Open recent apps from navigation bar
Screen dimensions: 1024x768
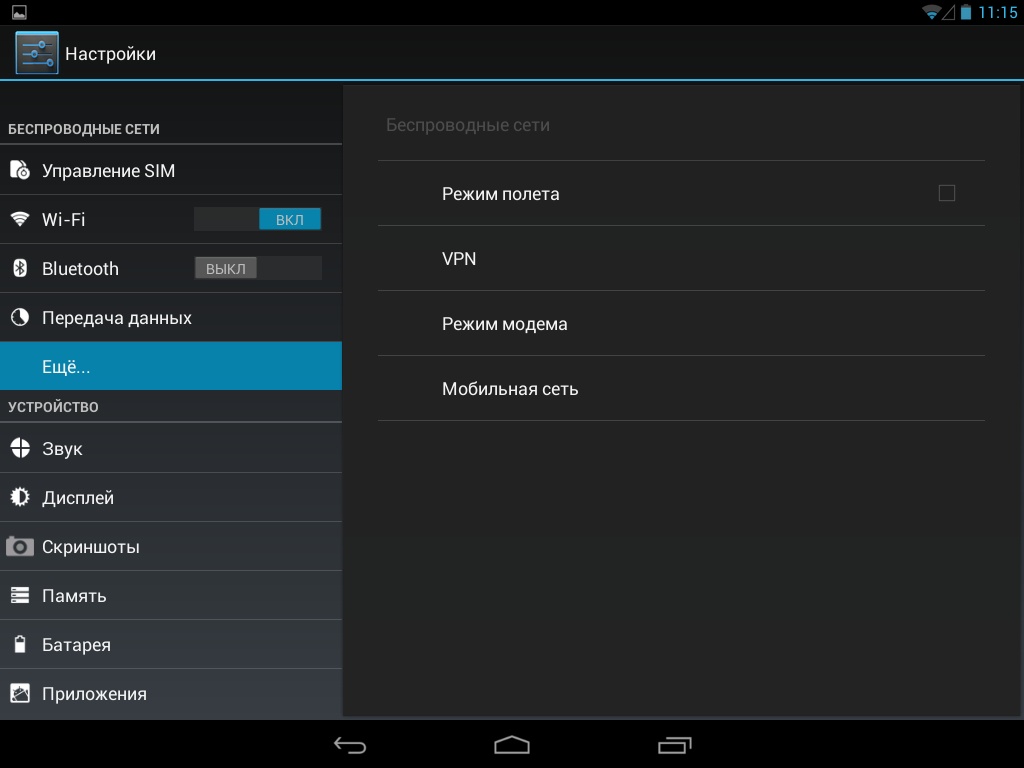674,745
